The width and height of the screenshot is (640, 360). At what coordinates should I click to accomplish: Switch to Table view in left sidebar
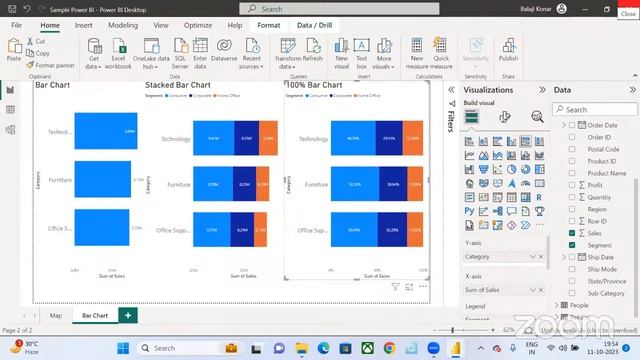coord(10,109)
